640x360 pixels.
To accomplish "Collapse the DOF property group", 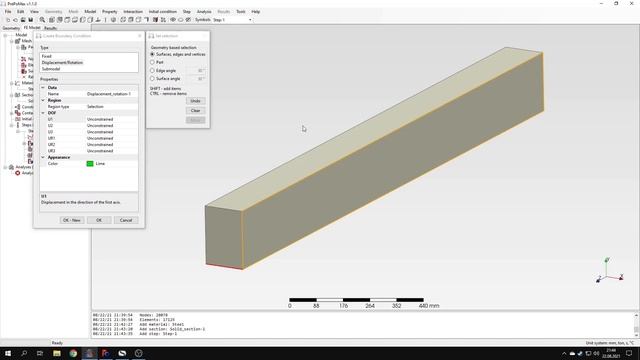I will coord(43,113).
